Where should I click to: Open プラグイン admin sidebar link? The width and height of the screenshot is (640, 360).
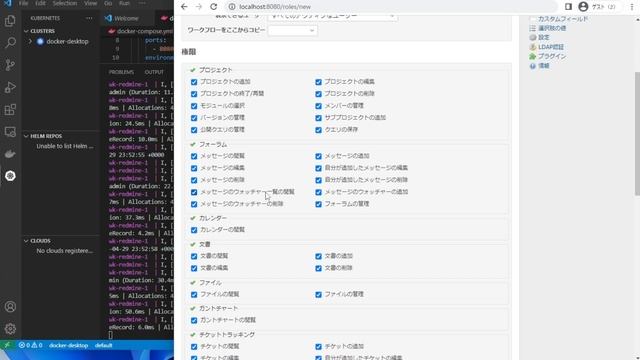(x=552, y=56)
